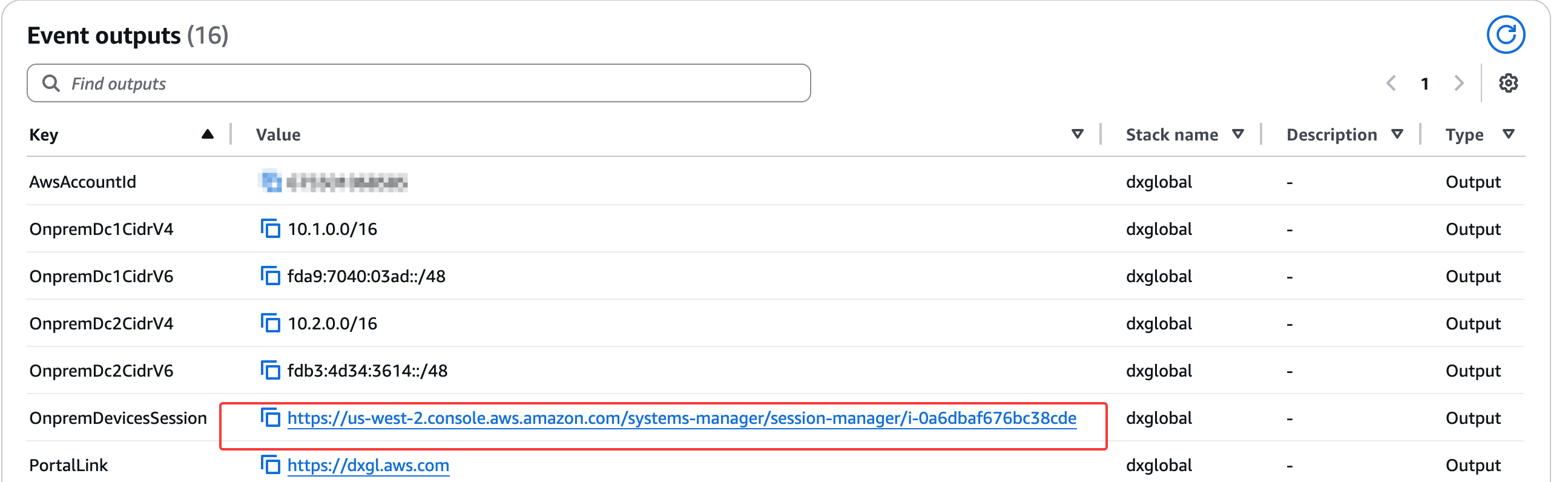Go to previous page of outputs

pos(1391,84)
